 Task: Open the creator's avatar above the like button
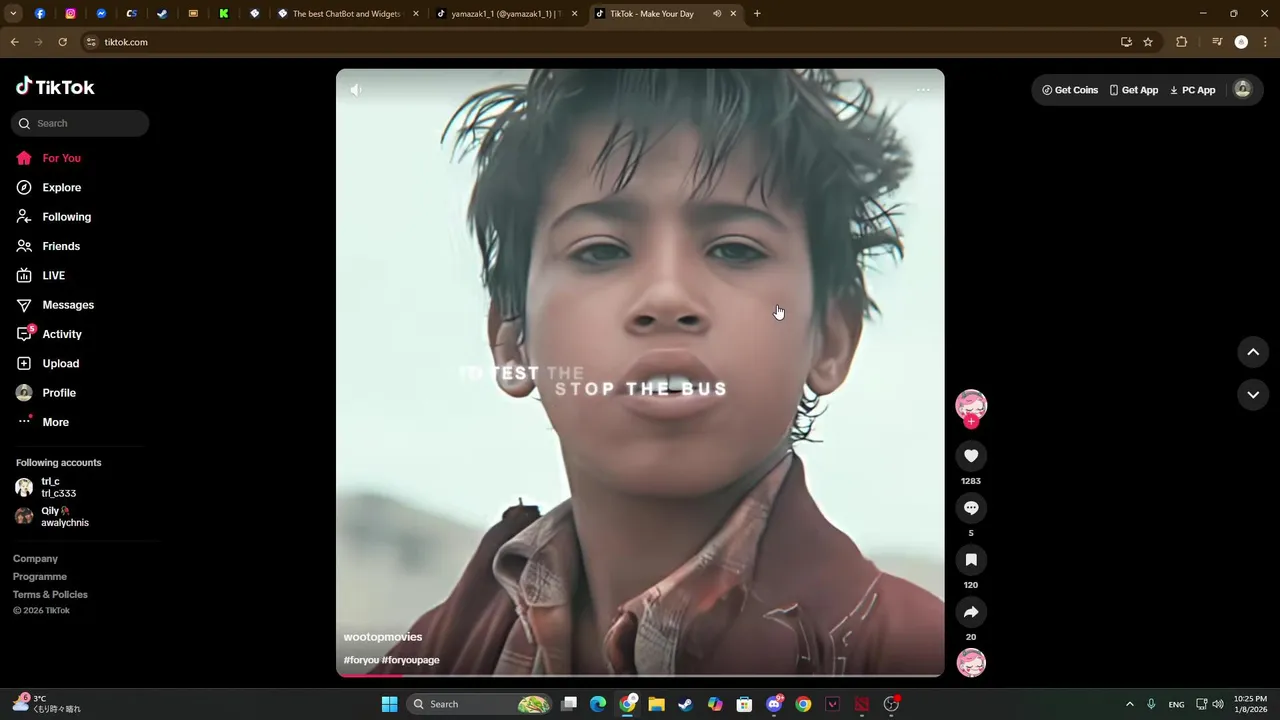pos(971,404)
